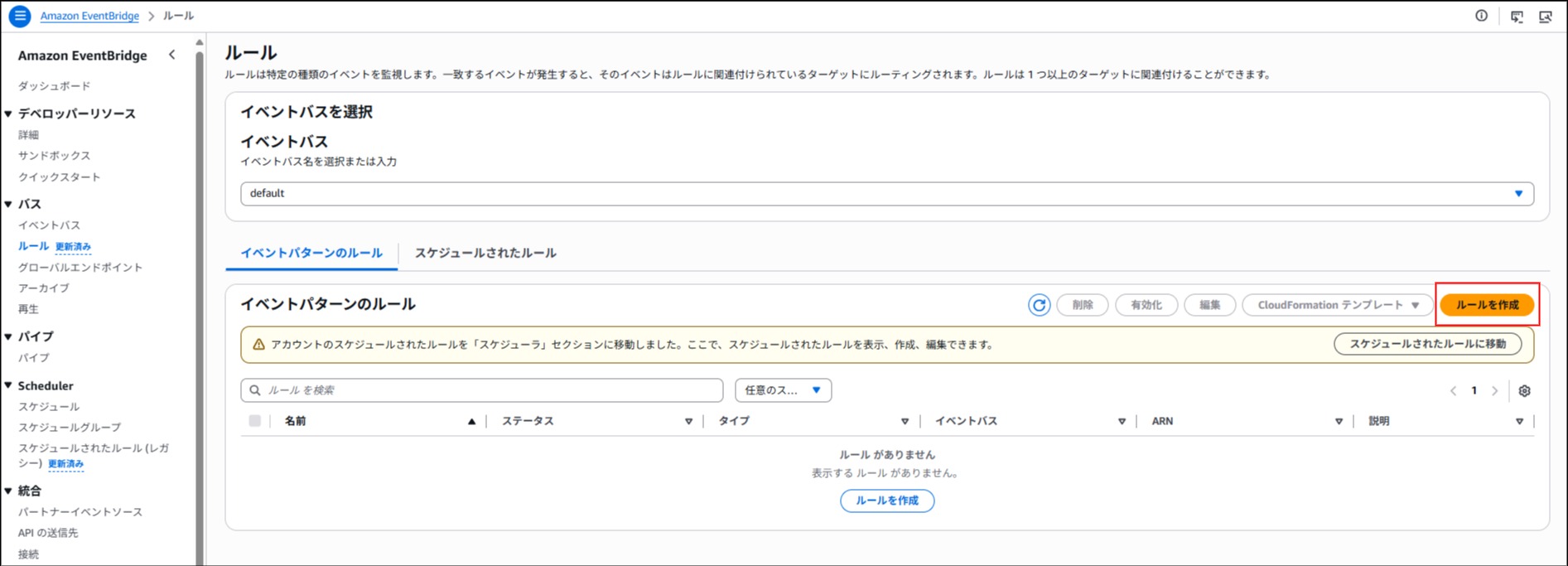This screenshot has height=566, width=1568.
Task: Collapse the Scheduler sidebar section
Action: tap(9, 385)
